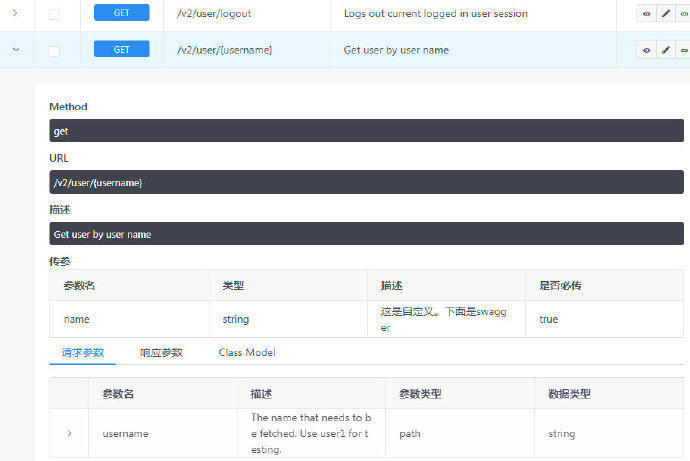Image resolution: width=690 pixels, height=461 pixels.
Task: Click GET badge of {username} endpoint
Action: [x=121, y=49]
